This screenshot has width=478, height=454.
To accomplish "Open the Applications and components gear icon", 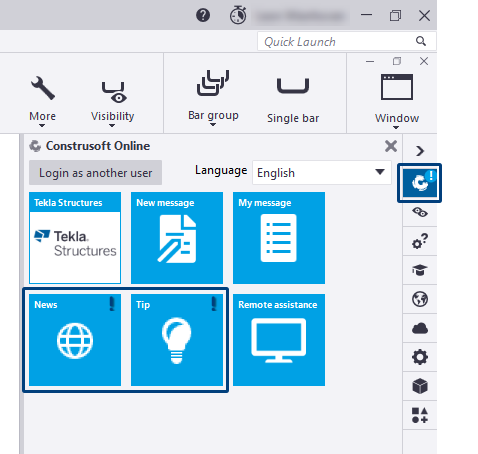I will point(420,357).
